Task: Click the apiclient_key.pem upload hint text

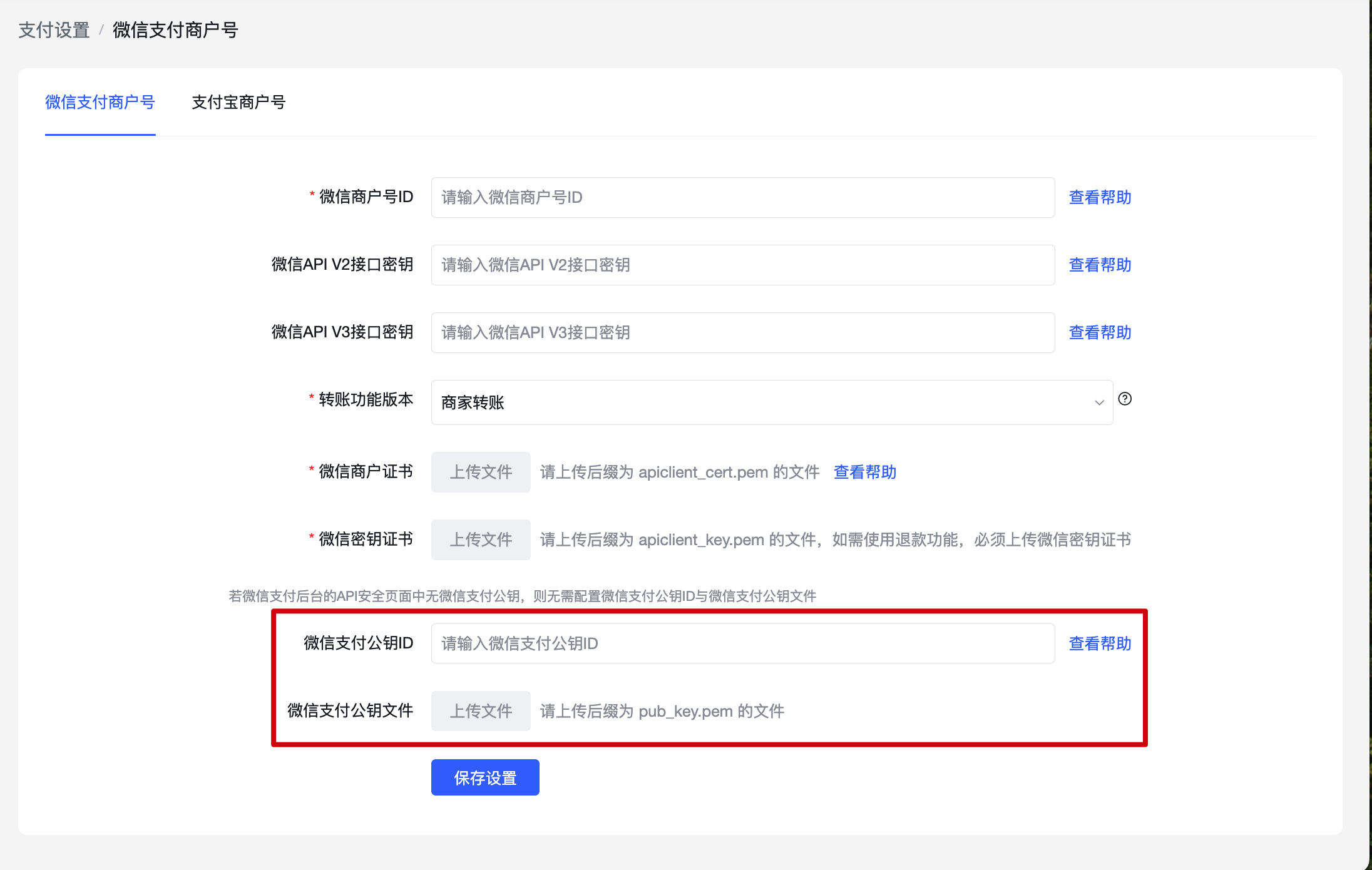Action: [836, 540]
